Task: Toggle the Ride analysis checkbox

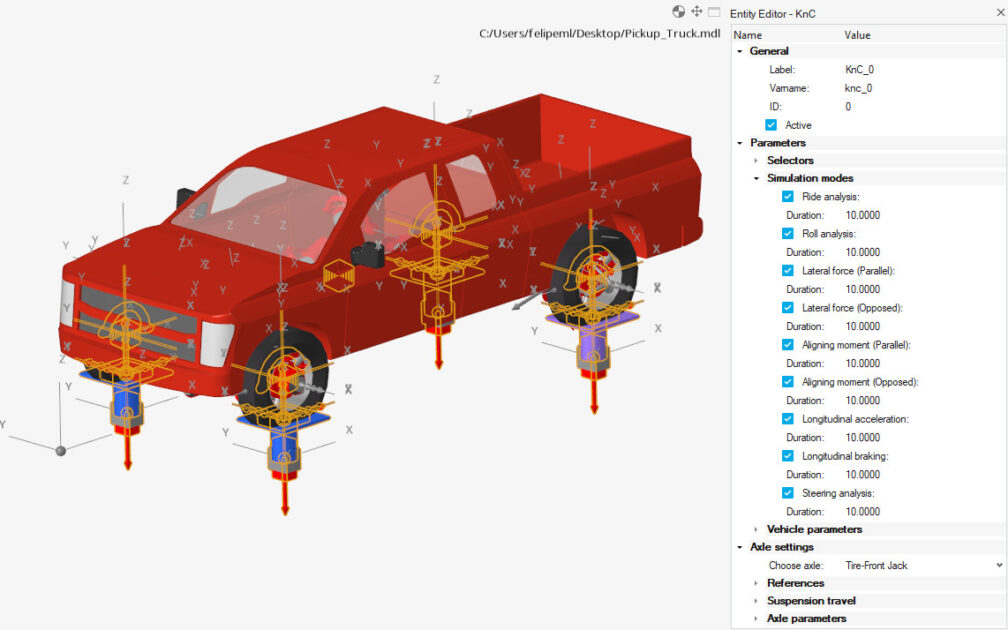Action: click(x=788, y=197)
